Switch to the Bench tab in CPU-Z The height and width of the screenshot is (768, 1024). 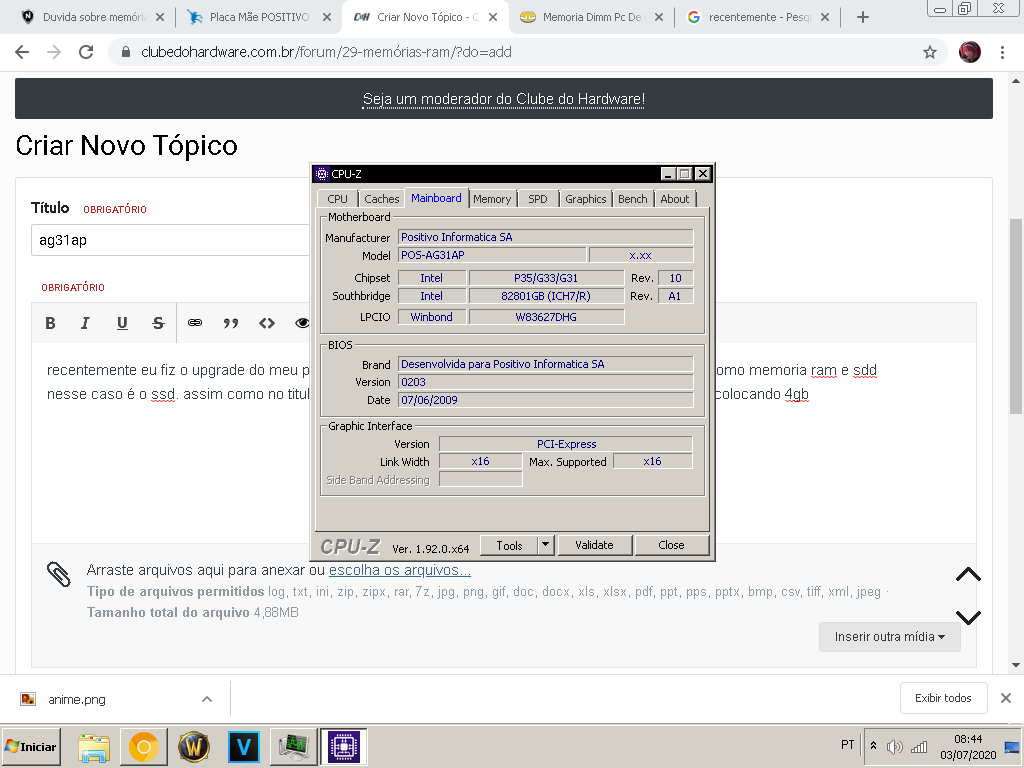pos(633,199)
